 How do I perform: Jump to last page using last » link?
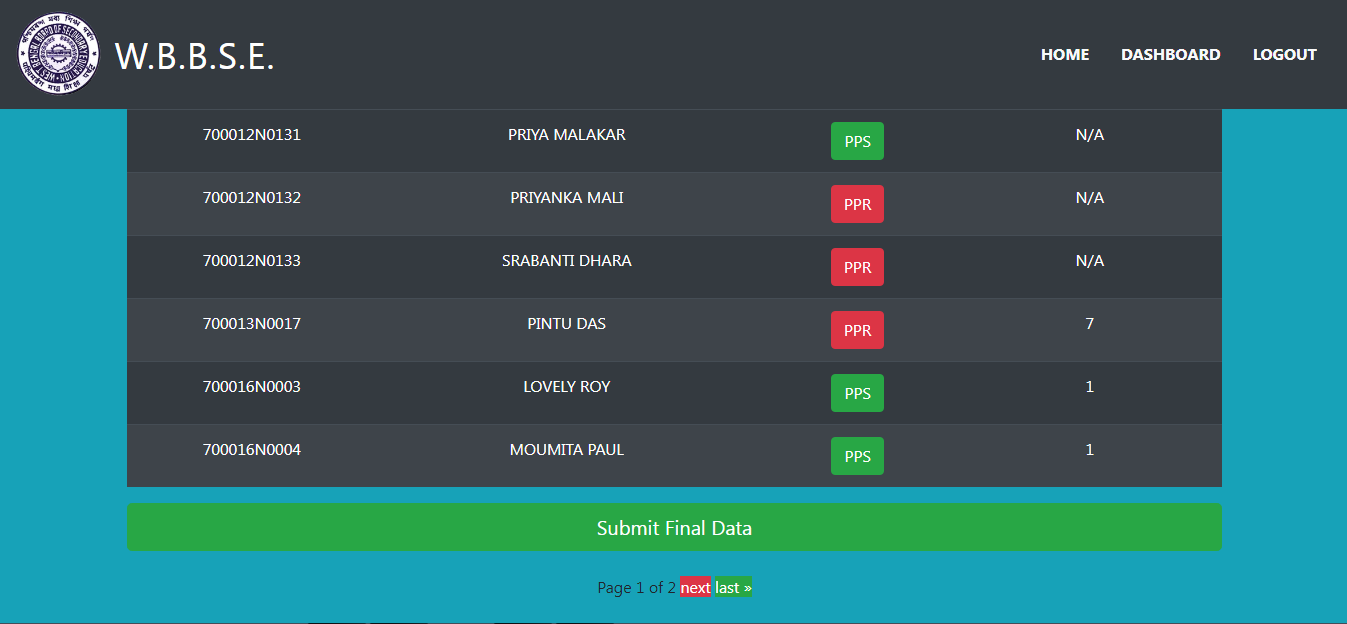[733, 587]
